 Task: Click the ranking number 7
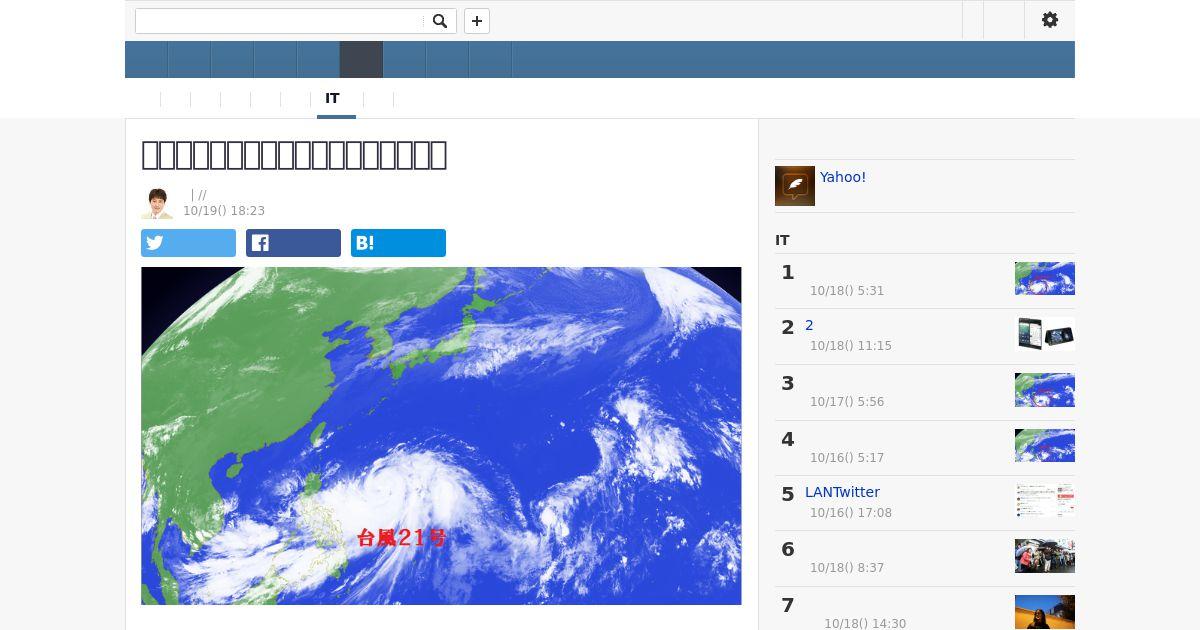point(788,605)
